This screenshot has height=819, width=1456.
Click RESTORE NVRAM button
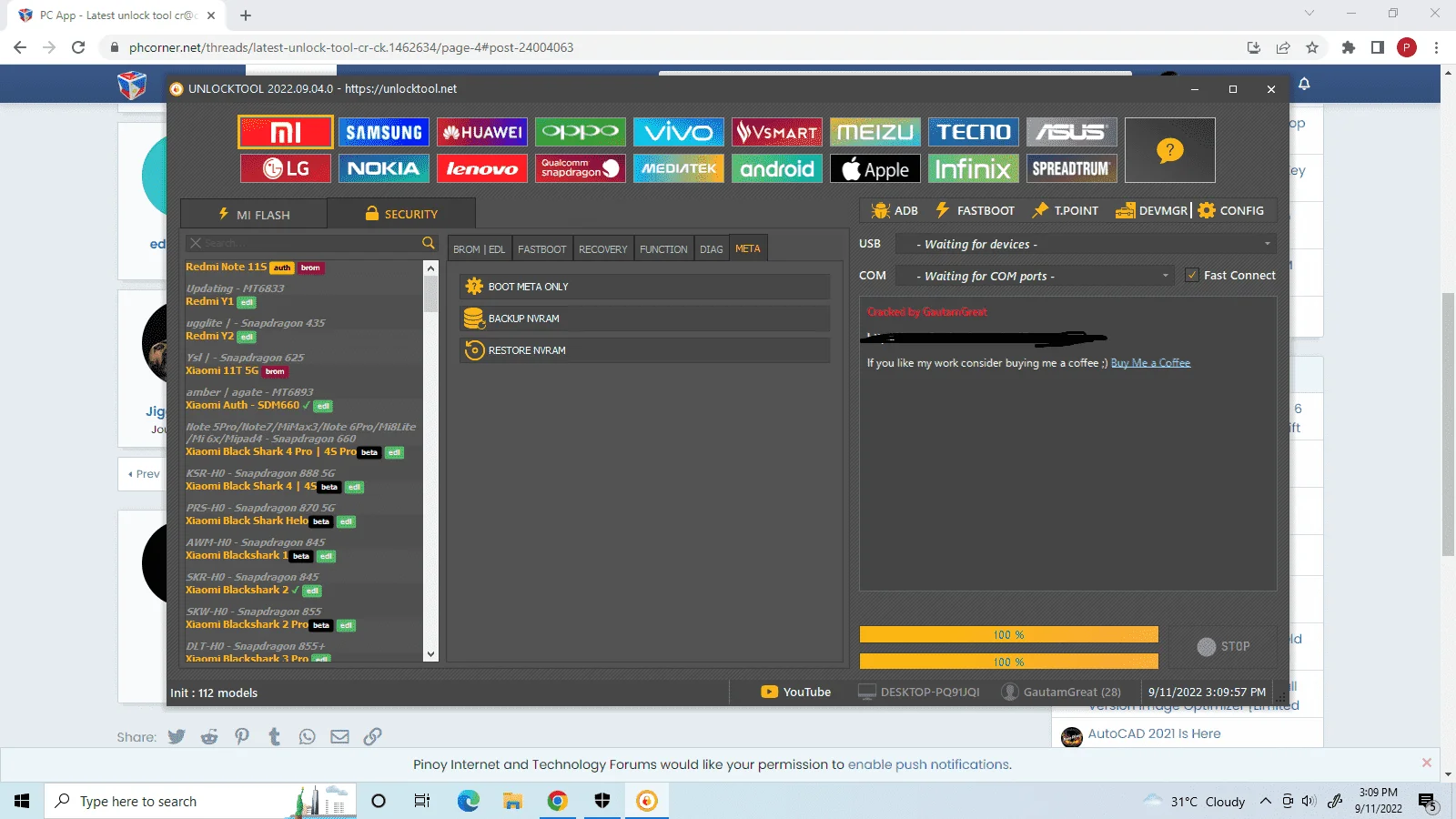coord(644,350)
